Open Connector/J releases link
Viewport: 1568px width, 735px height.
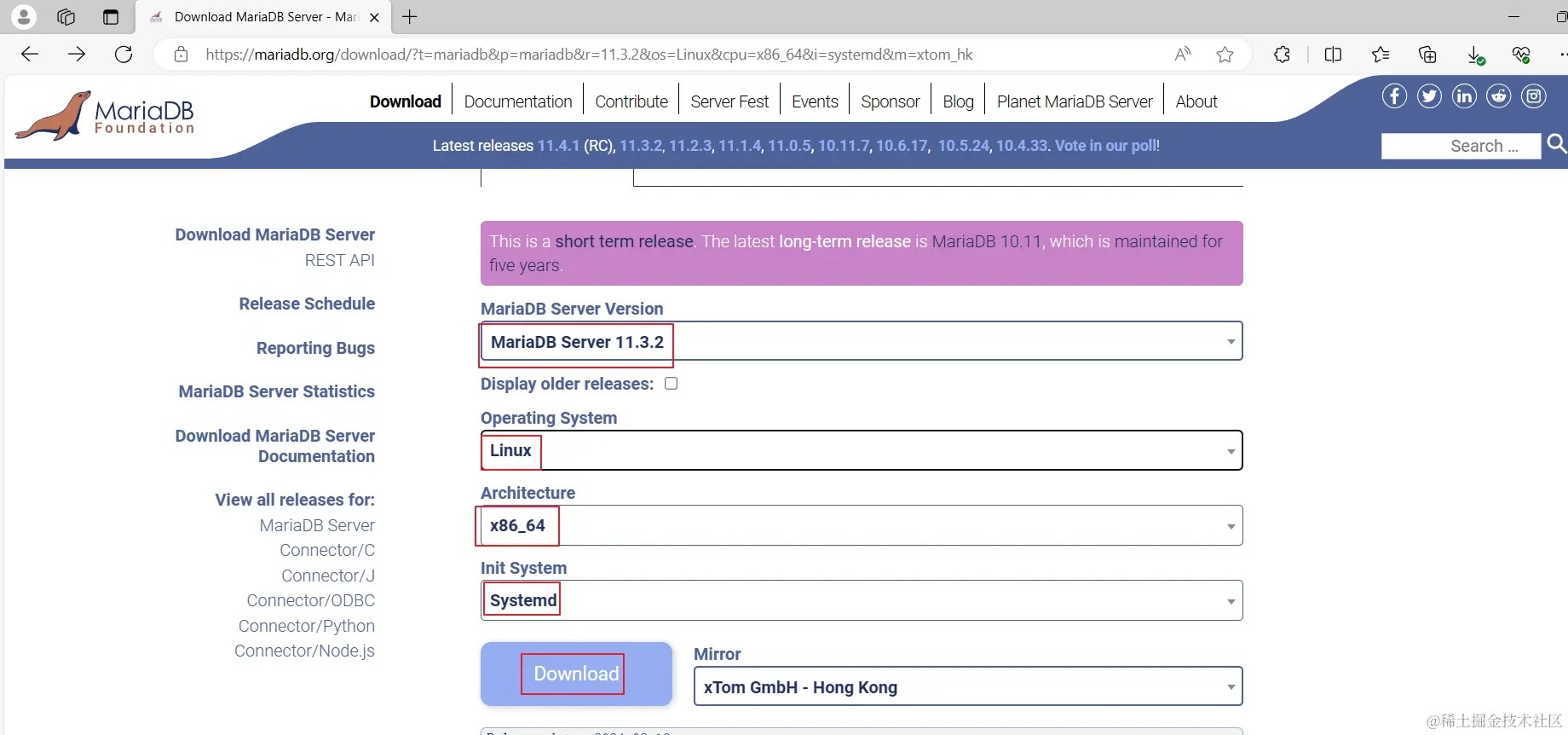point(328,576)
